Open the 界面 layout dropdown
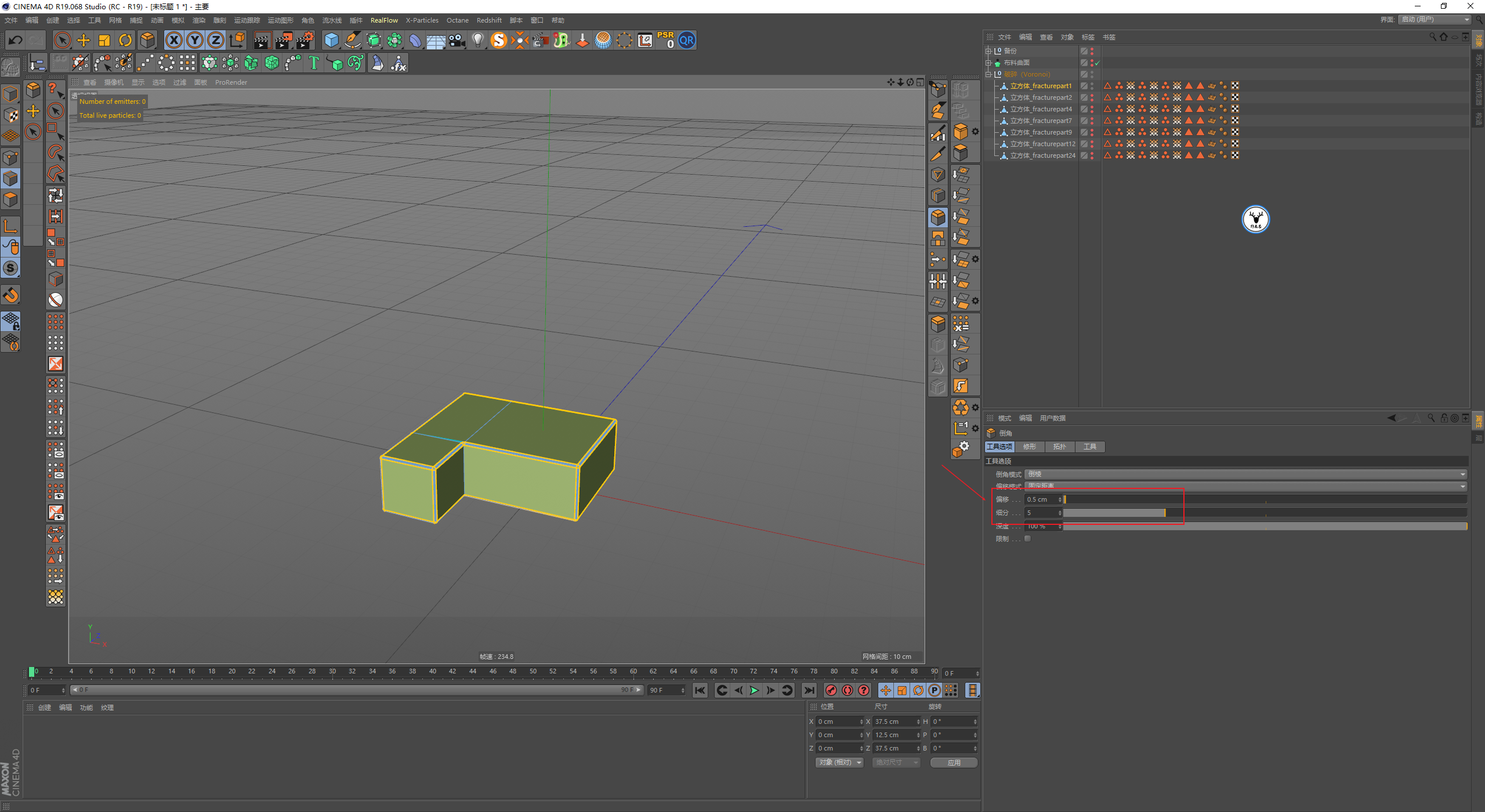Image resolution: width=1485 pixels, height=812 pixels. coord(1435,20)
